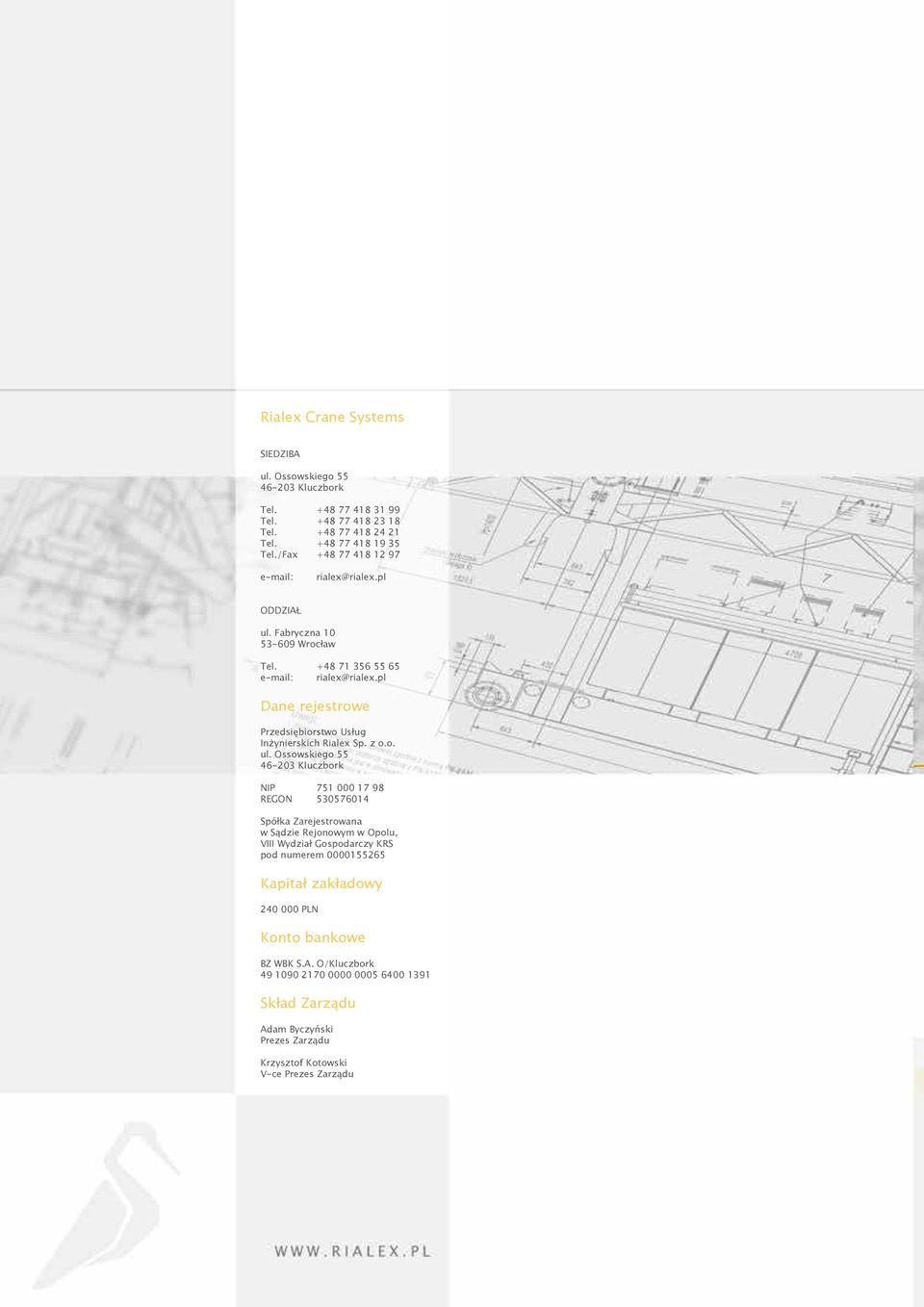
Task: Select the 'ODDZIAŁ' label
Action: tap(281, 610)
